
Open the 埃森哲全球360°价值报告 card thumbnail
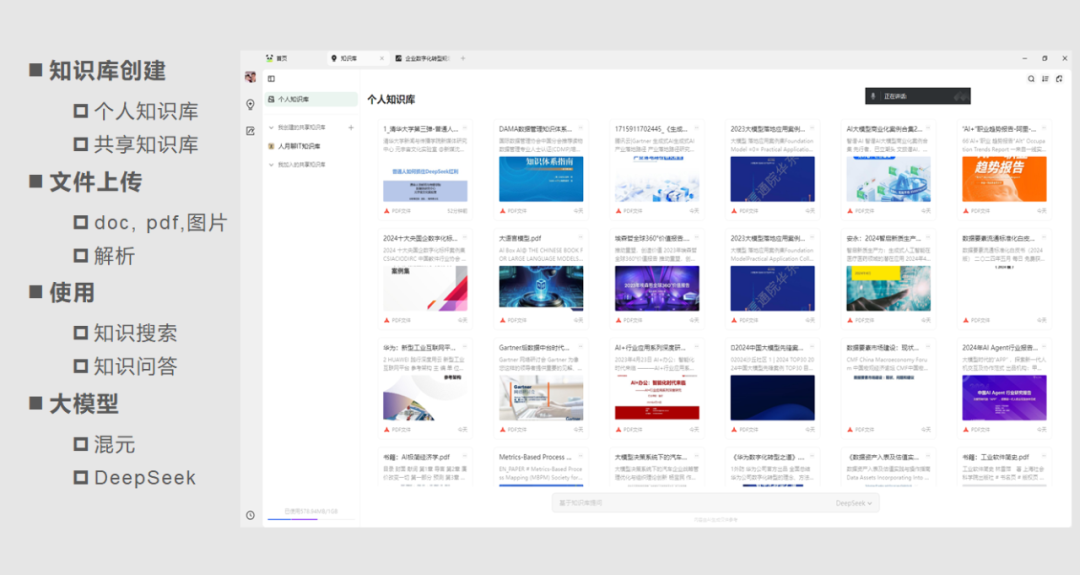(657, 289)
